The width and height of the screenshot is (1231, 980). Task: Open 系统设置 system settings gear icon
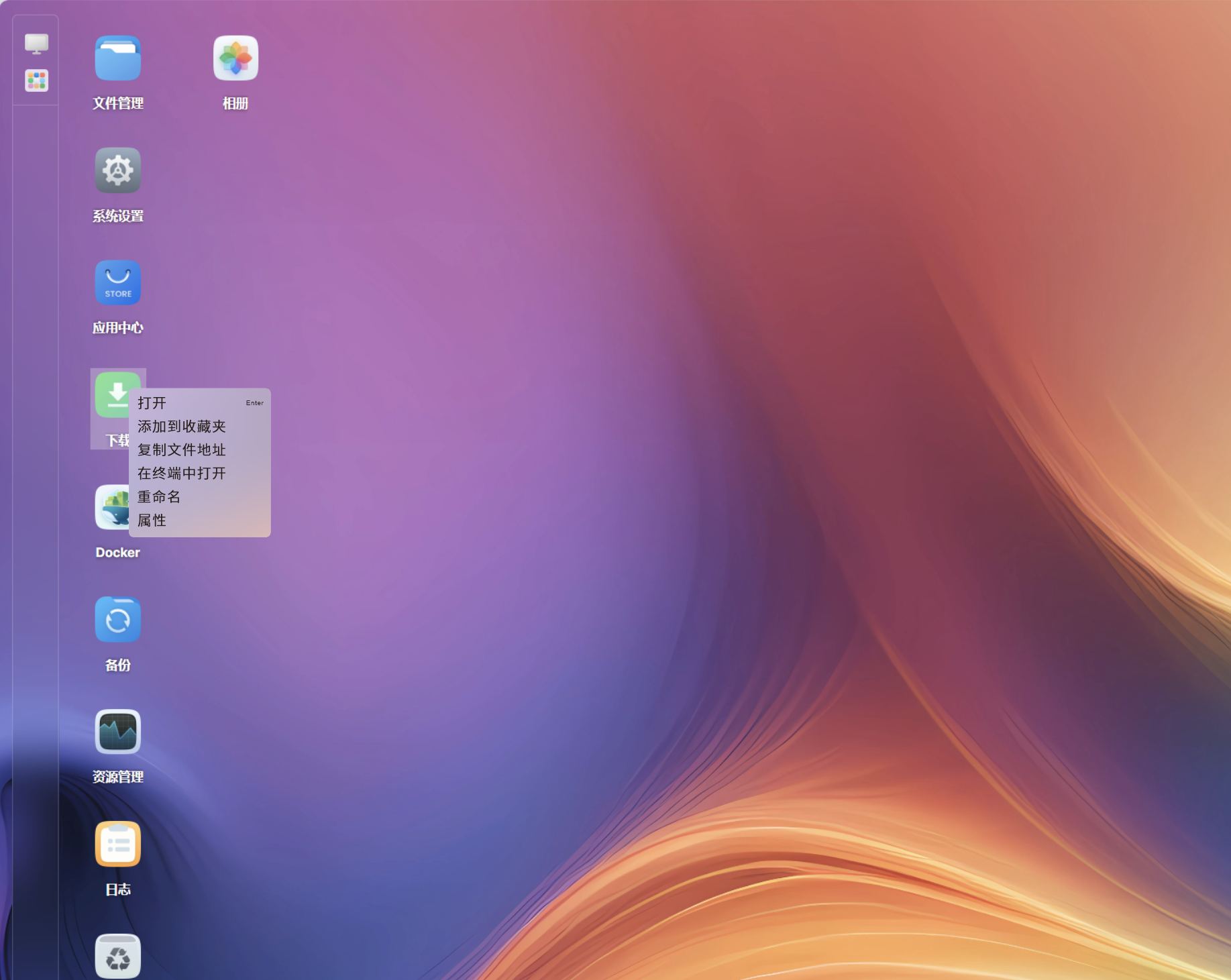pos(117,170)
